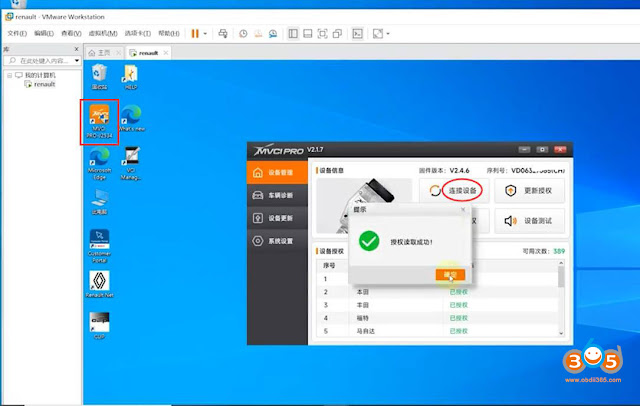
Task: Close the library panel
Action: pos(76,49)
